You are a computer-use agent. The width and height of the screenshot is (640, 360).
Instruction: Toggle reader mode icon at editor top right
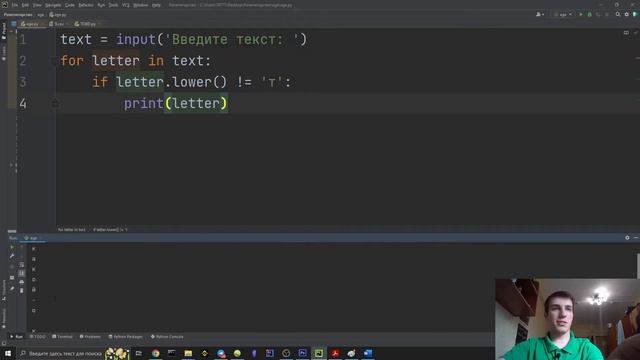(x=626, y=33)
